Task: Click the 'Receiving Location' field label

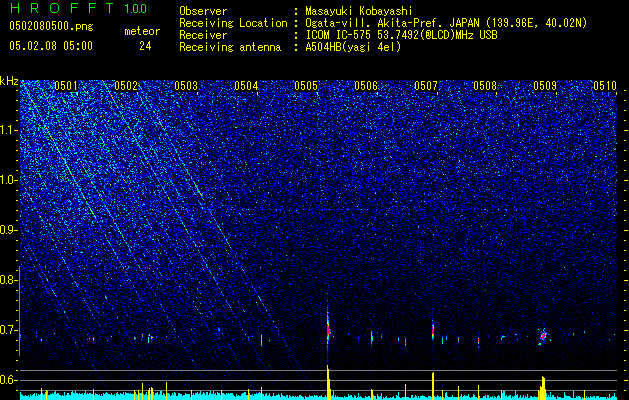Action: point(233,23)
